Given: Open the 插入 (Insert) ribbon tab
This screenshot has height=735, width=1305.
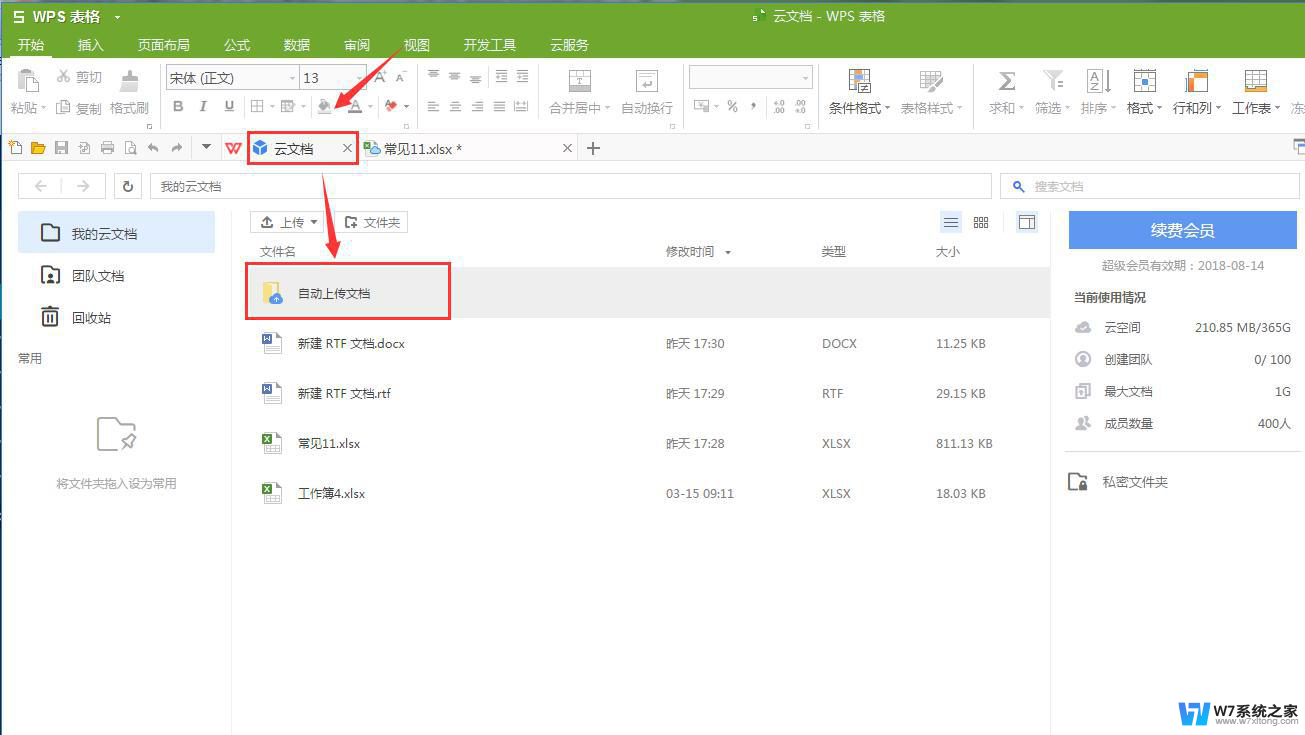Looking at the screenshot, I should point(91,45).
